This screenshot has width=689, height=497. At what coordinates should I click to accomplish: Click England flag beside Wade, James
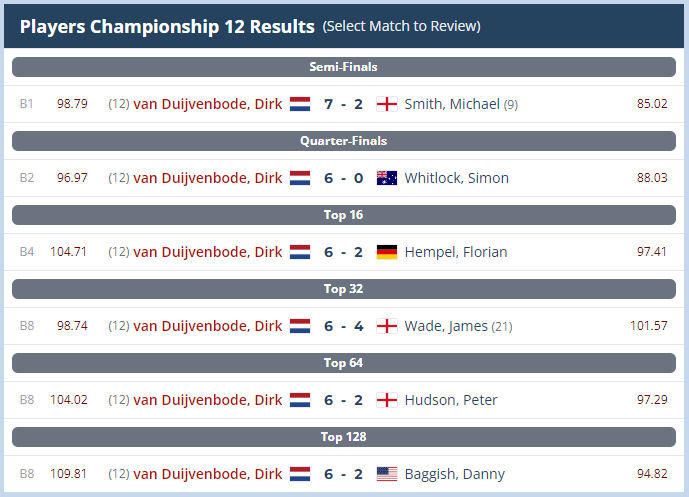pyautogui.click(x=387, y=326)
